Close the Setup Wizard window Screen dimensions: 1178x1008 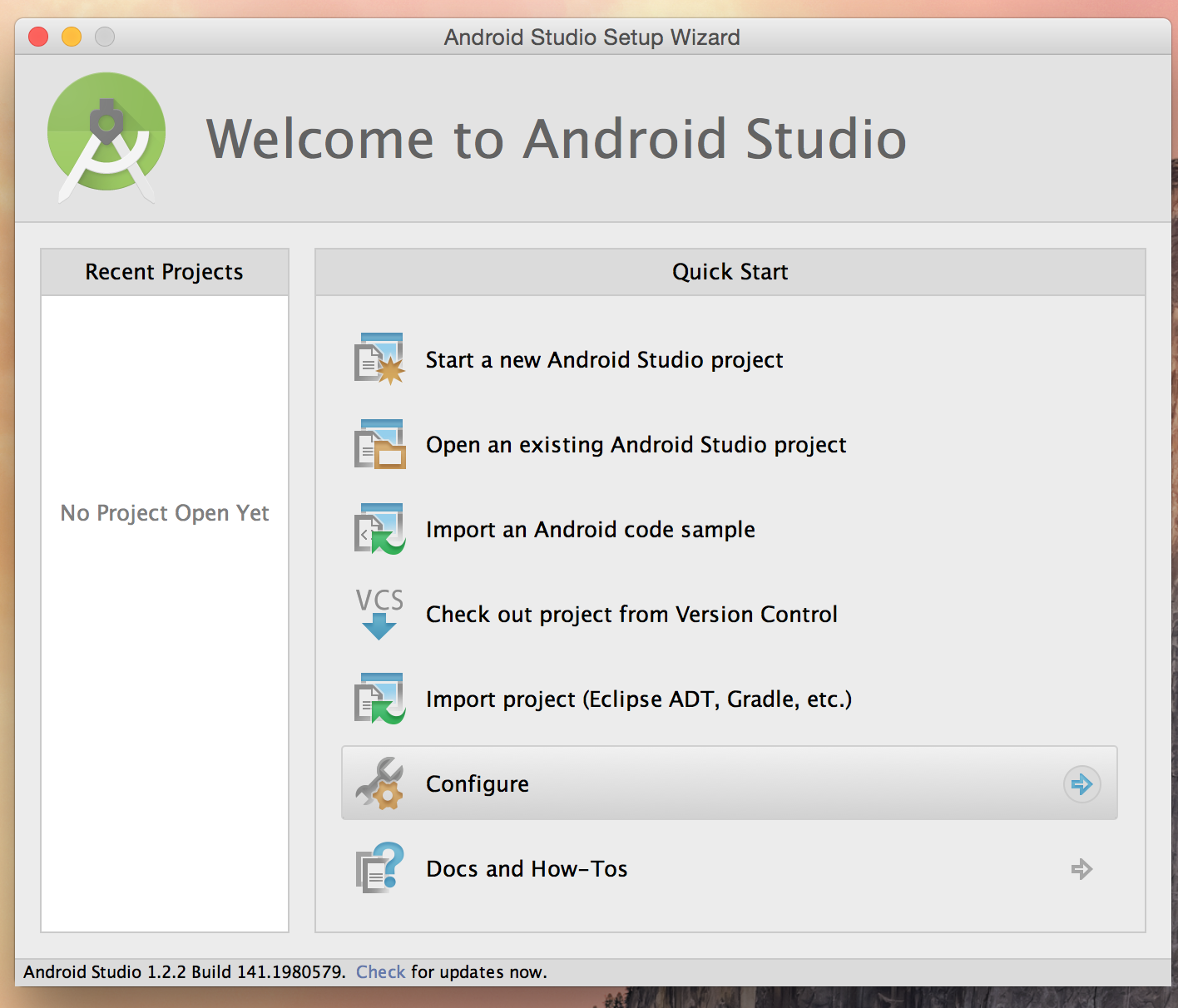point(38,37)
